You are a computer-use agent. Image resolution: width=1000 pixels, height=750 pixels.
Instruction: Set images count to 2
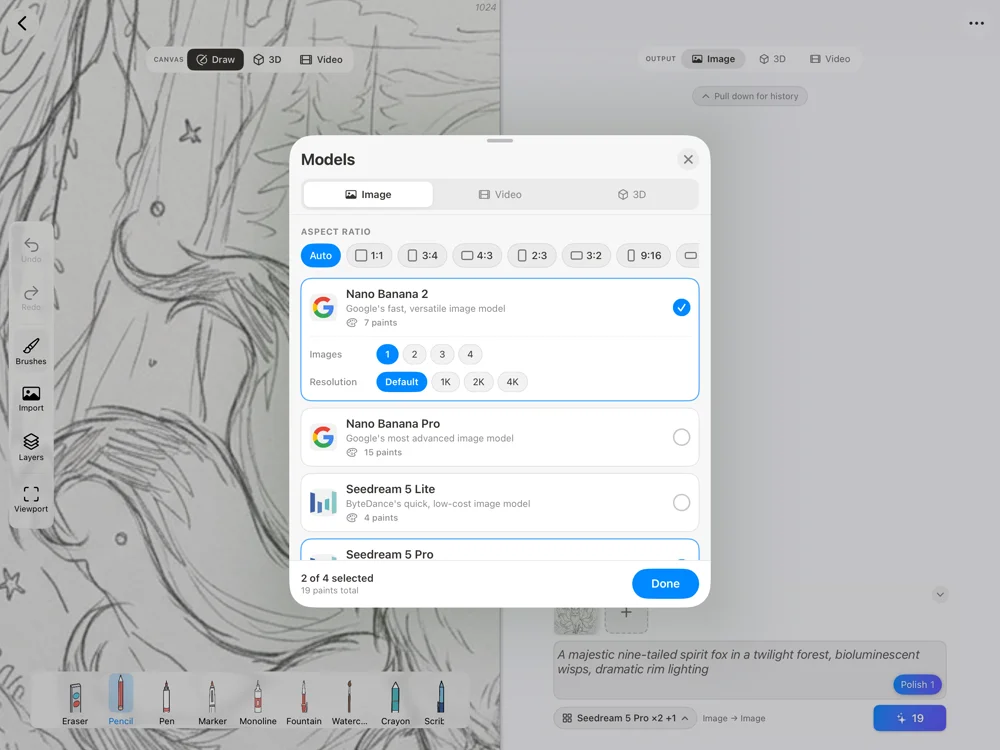coord(415,355)
